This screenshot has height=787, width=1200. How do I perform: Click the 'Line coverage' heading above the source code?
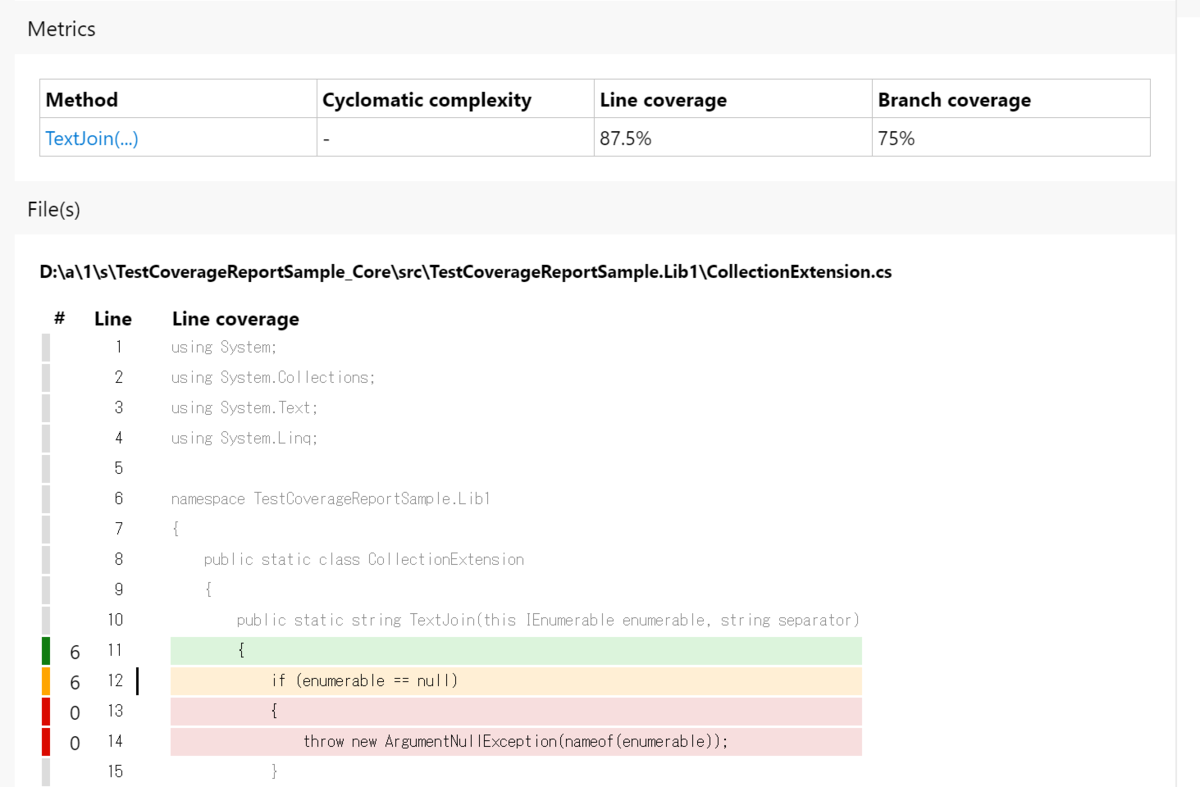point(236,319)
